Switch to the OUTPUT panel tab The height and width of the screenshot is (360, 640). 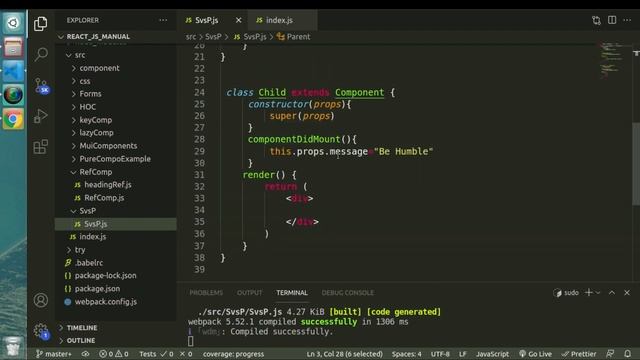(x=249, y=293)
